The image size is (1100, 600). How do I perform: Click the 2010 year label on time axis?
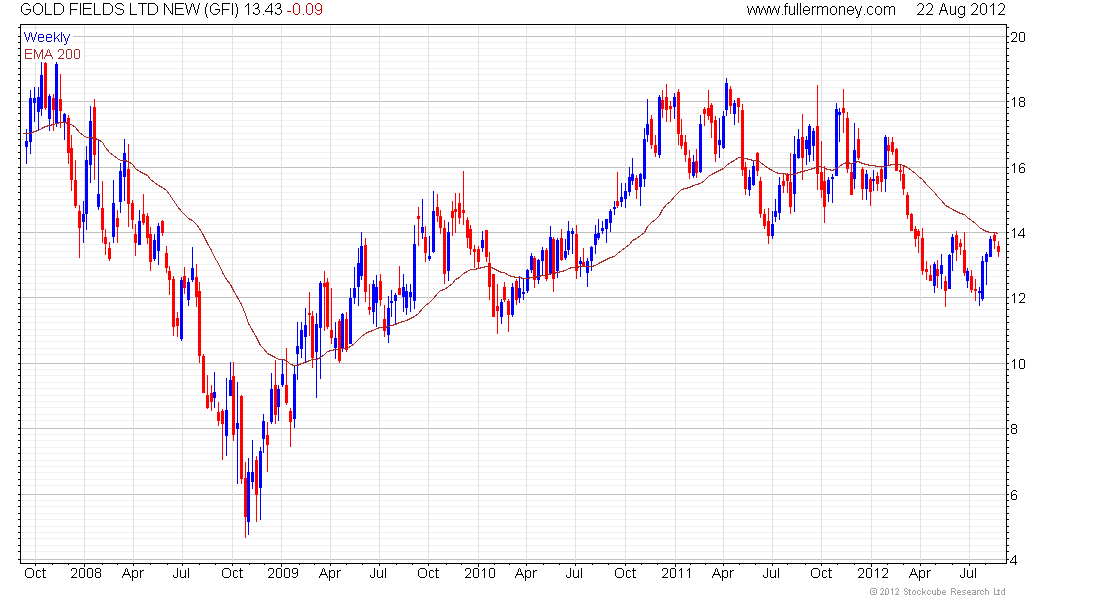[479, 574]
